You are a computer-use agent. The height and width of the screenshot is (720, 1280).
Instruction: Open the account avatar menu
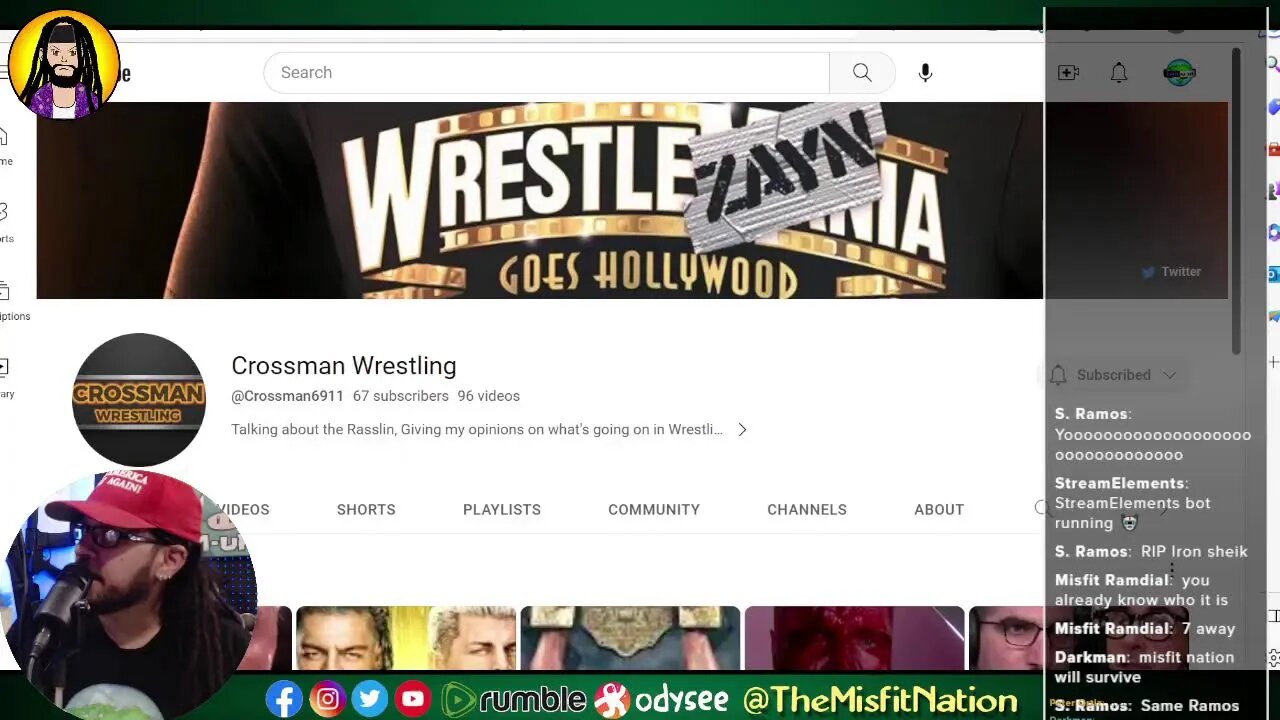point(1180,72)
